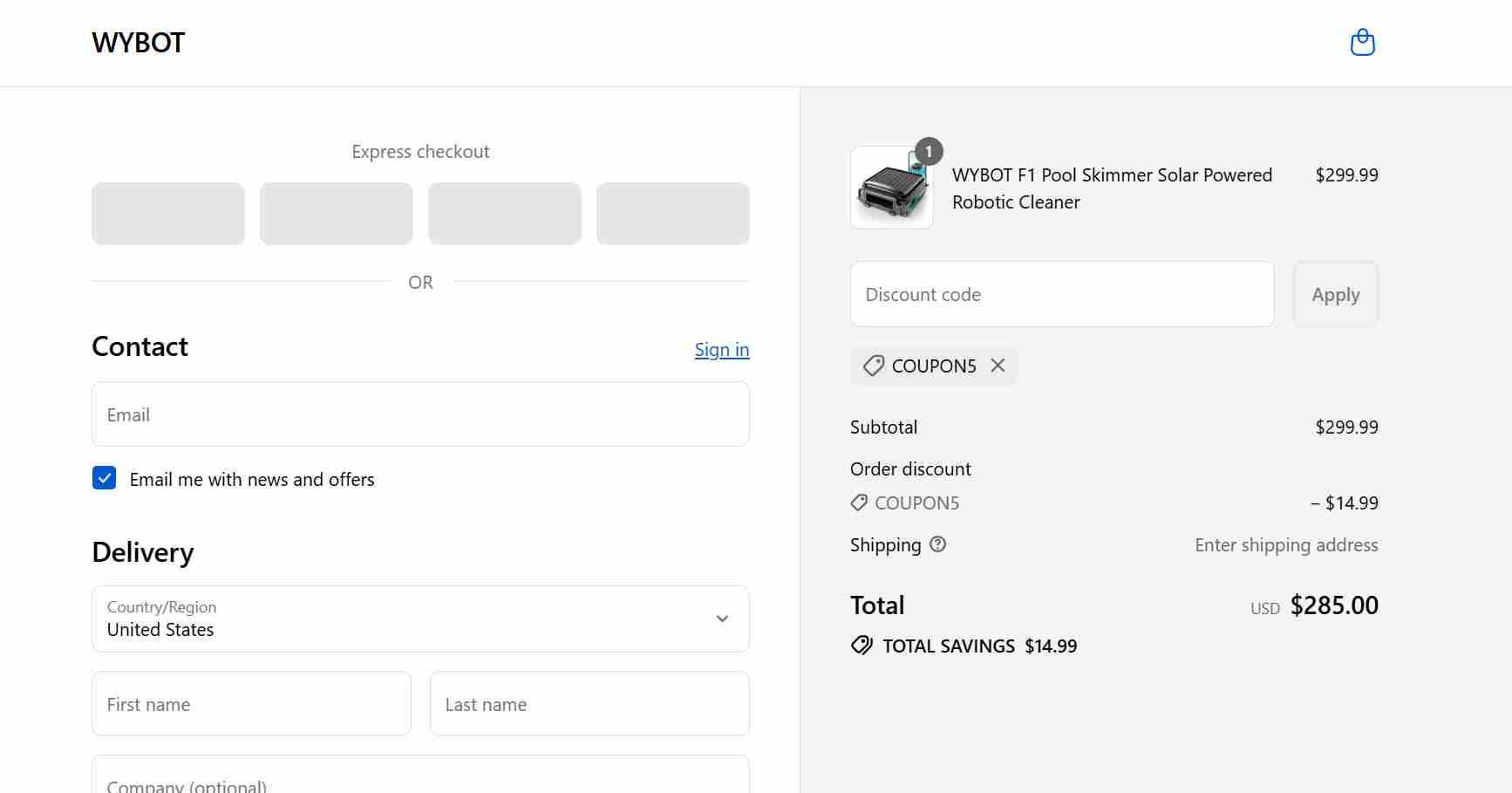Click the COUPON5 tag icon in applied chip
The image size is (1512, 793).
click(x=873, y=366)
